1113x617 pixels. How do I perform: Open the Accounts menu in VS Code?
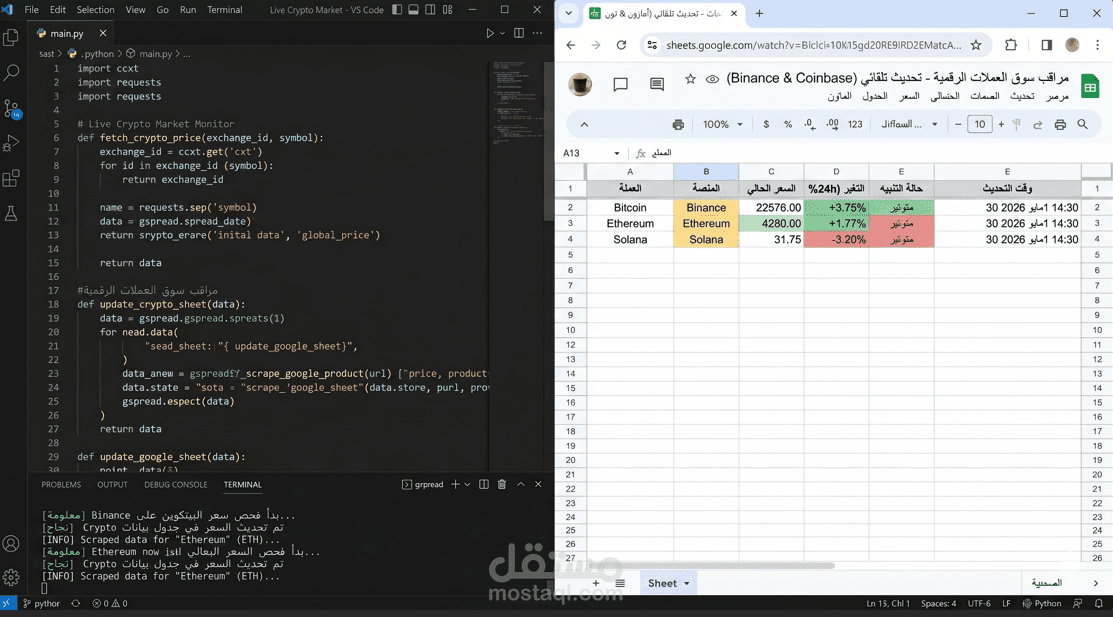[x=11, y=544]
